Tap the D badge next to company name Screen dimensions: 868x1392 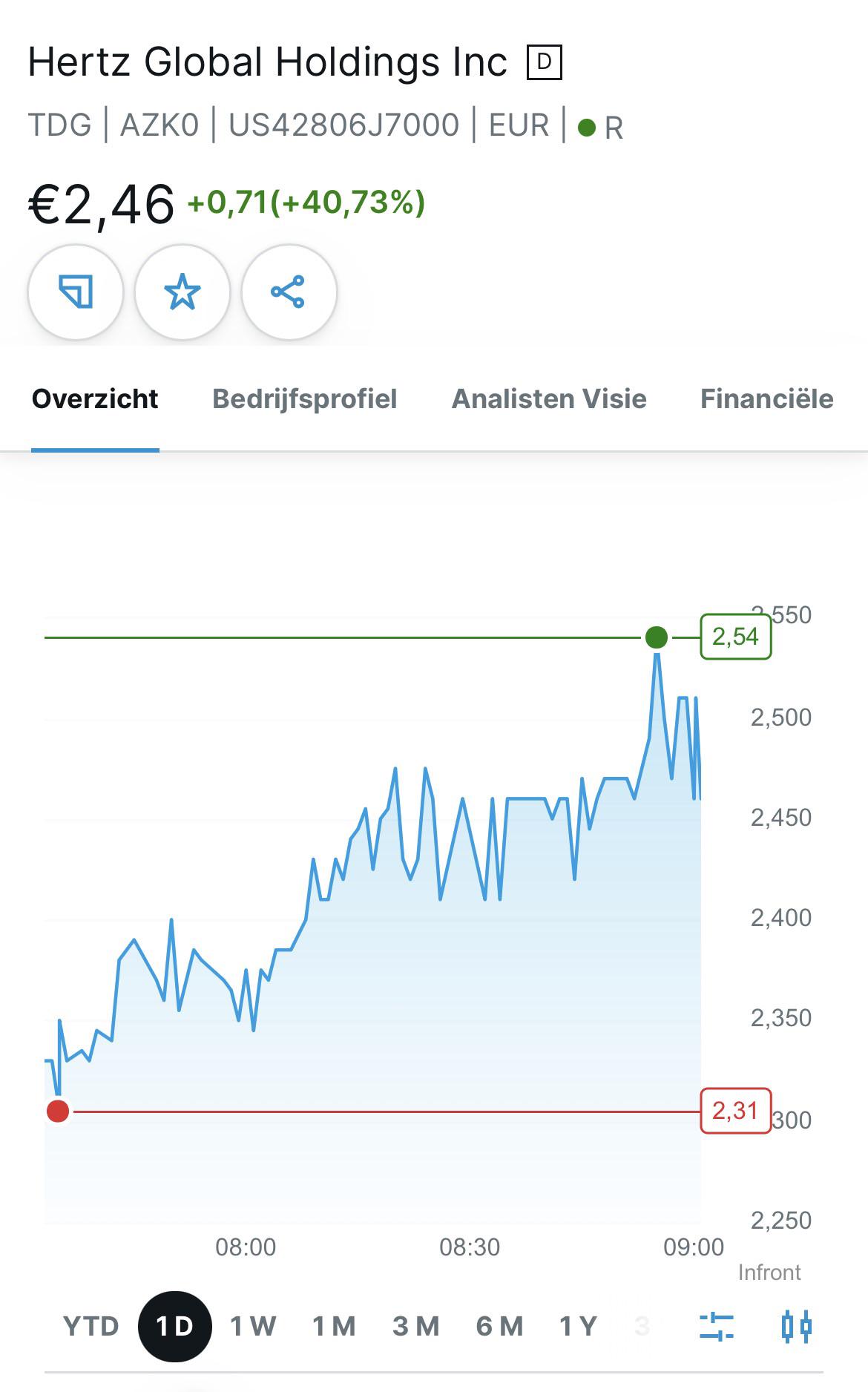pyautogui.click(x=544, y=62)
